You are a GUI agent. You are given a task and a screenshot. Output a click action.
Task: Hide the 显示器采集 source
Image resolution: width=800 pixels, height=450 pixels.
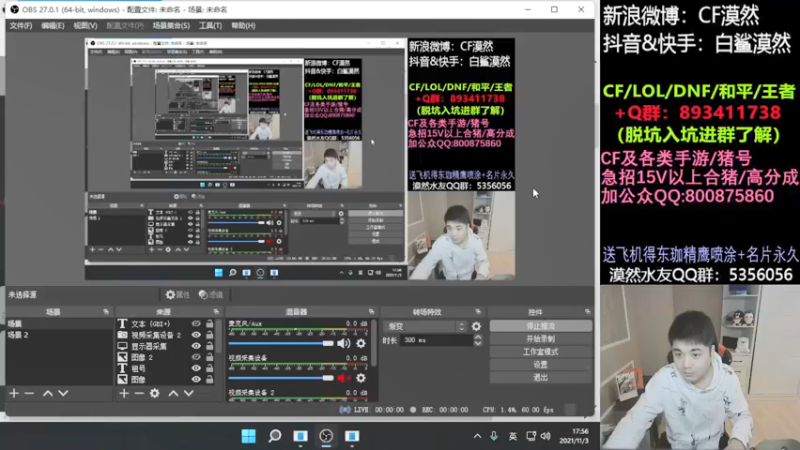(196, 346)
